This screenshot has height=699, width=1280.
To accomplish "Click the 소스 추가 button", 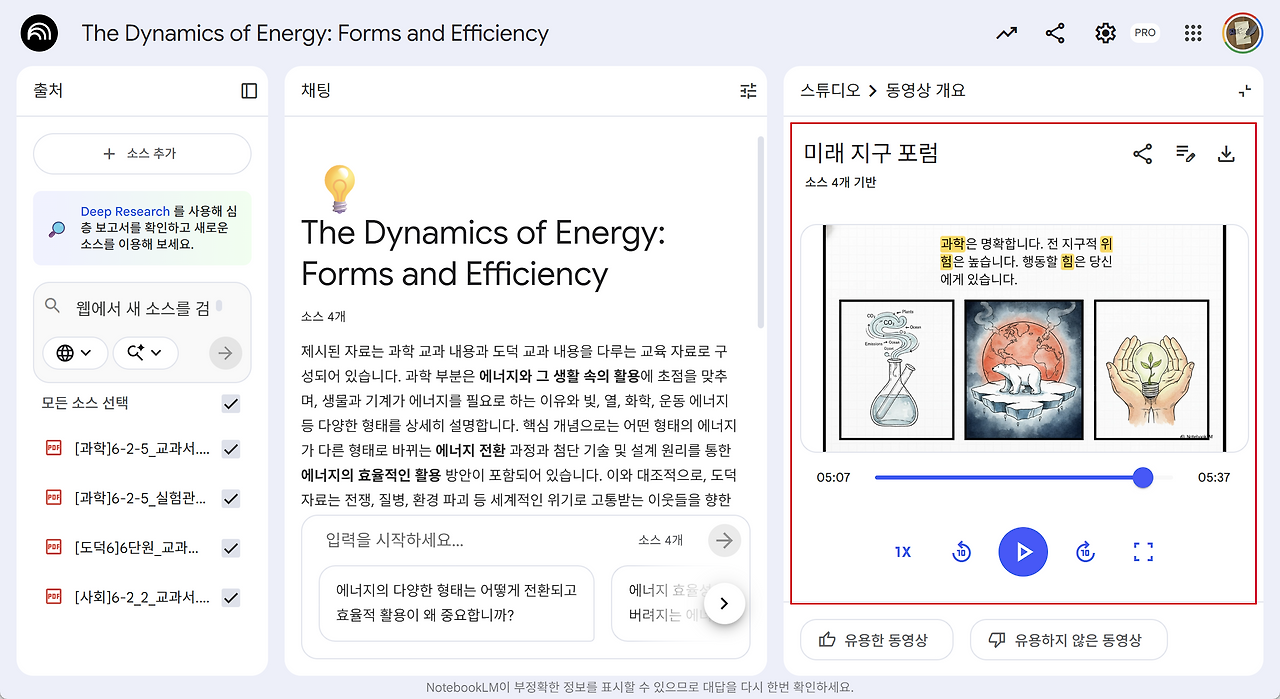I will point(142,154).
